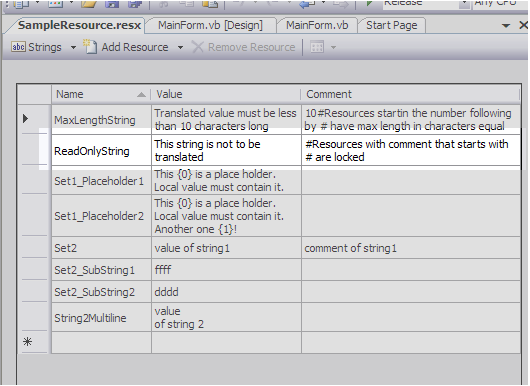This screenshot has height=386, width=530.
Task: Click the resource Views grid icon
Action: pos(317,47)
